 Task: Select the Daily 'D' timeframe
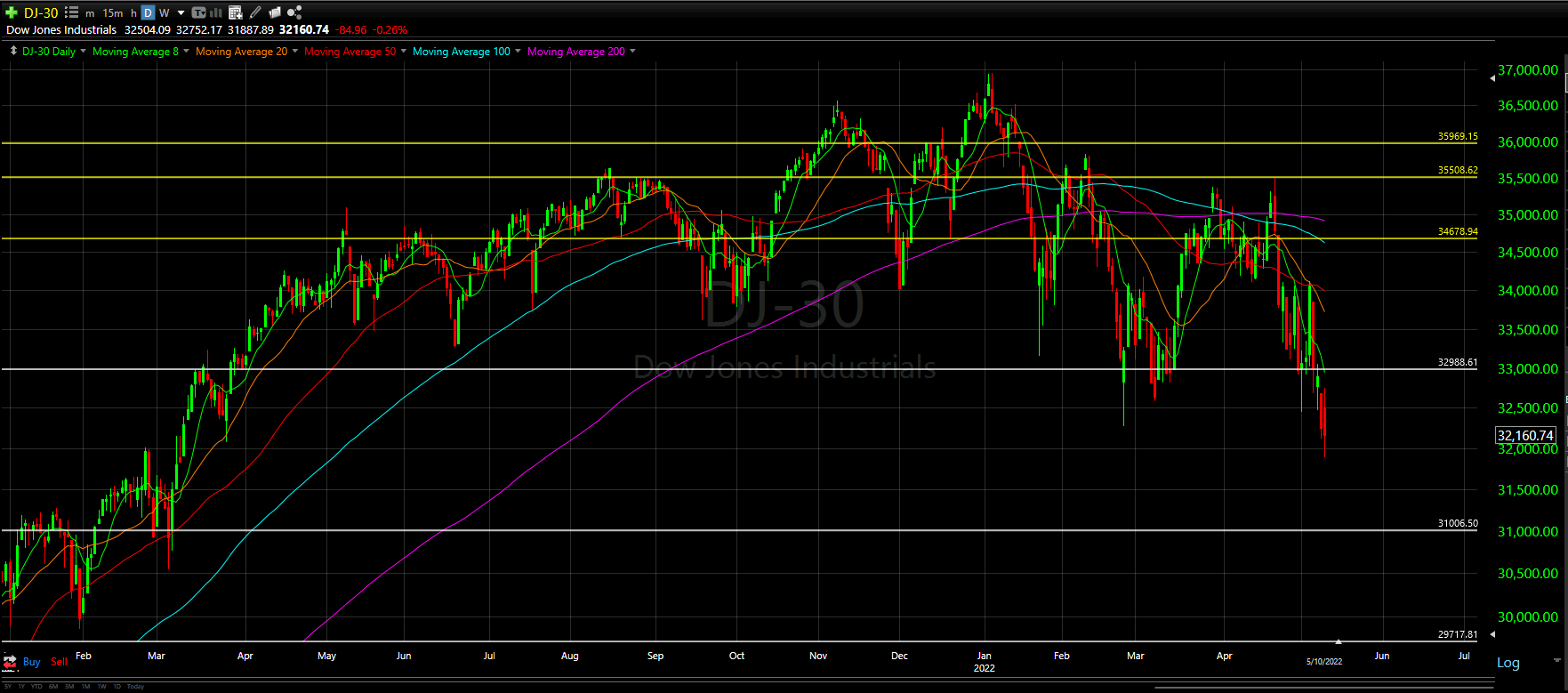click(148, 12)
